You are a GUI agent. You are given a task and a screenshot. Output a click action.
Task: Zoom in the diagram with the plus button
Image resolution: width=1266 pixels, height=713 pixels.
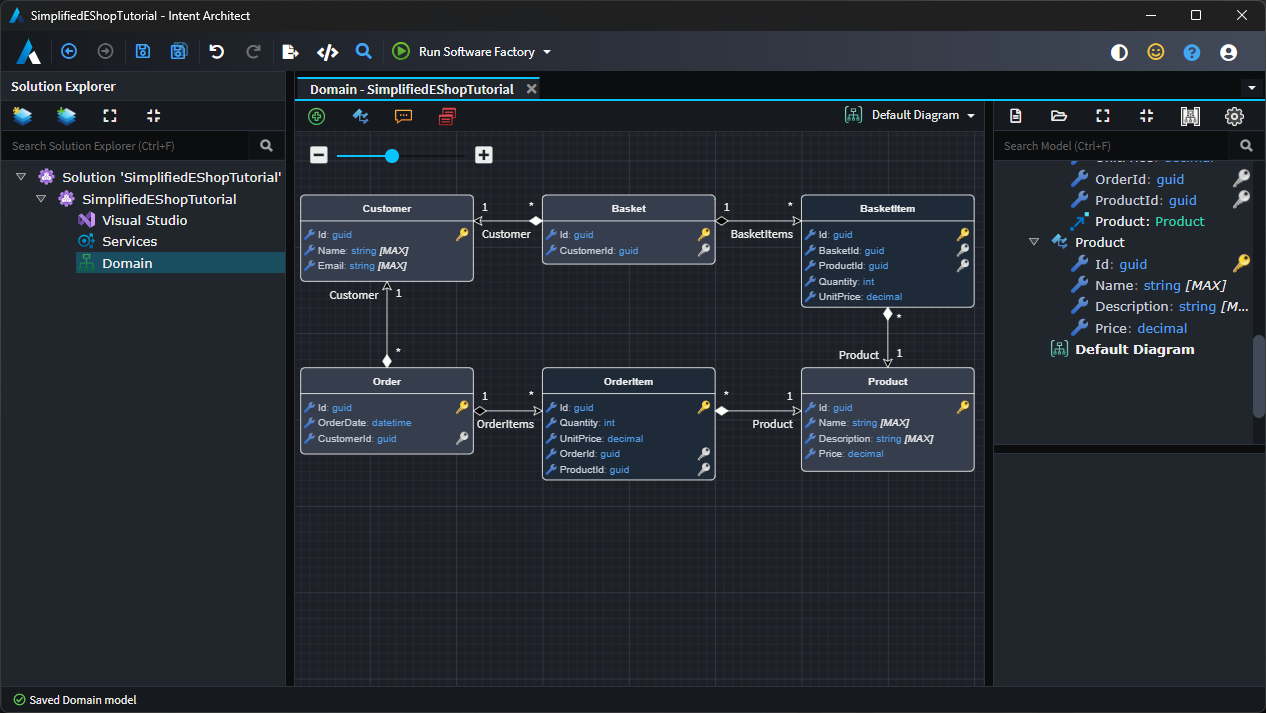pyautogui.click(x=484, y=155)
